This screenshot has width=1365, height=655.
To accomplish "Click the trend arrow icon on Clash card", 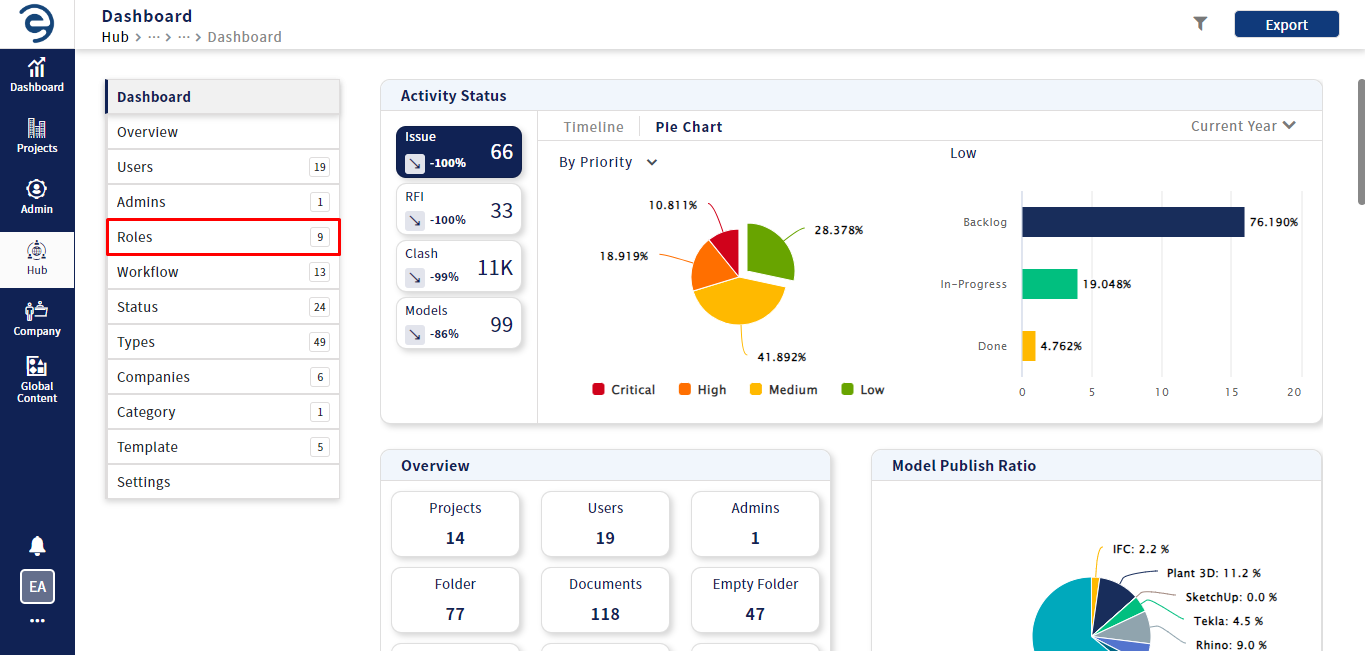I will [x=415, y=277].
